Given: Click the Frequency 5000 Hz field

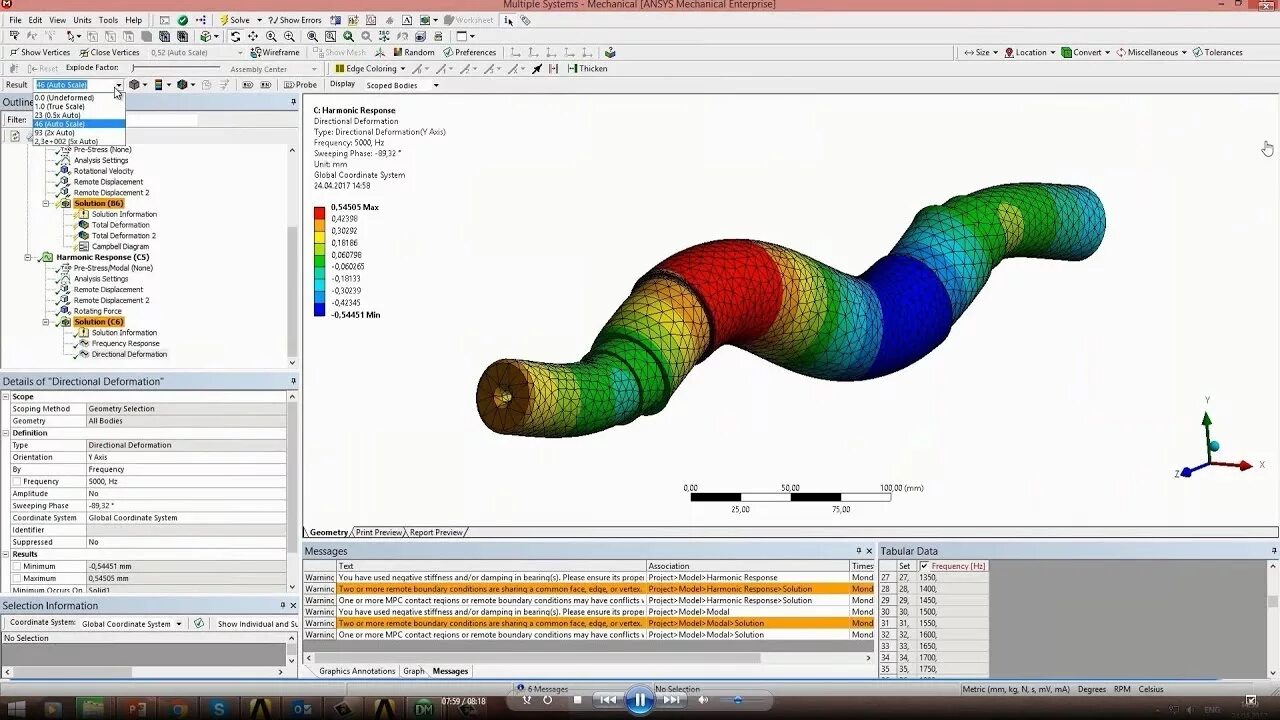Looking at the screenshot, I should pos(187,481).
